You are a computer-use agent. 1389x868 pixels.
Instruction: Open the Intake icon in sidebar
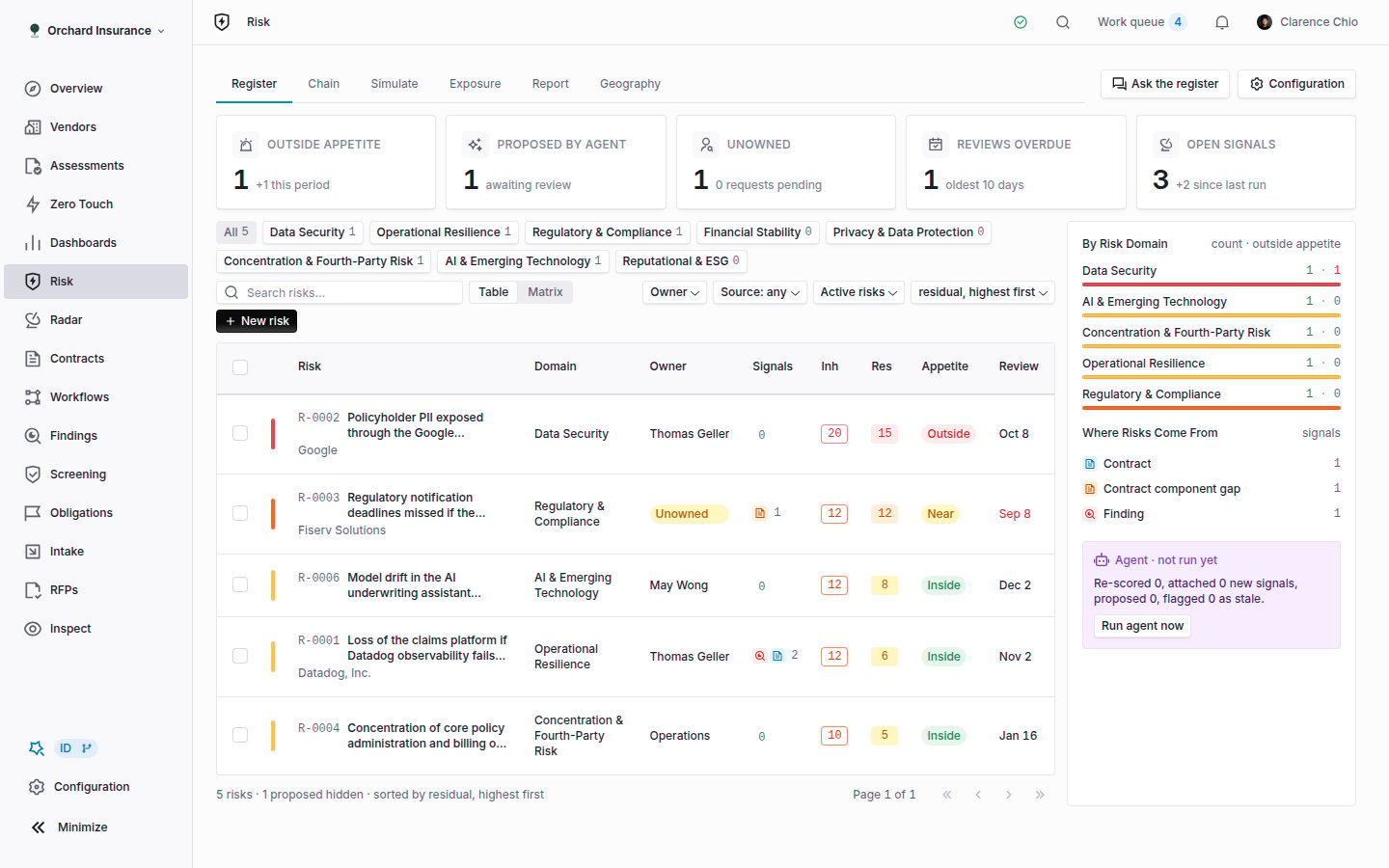pyautogui.click(x=33, y=552)
